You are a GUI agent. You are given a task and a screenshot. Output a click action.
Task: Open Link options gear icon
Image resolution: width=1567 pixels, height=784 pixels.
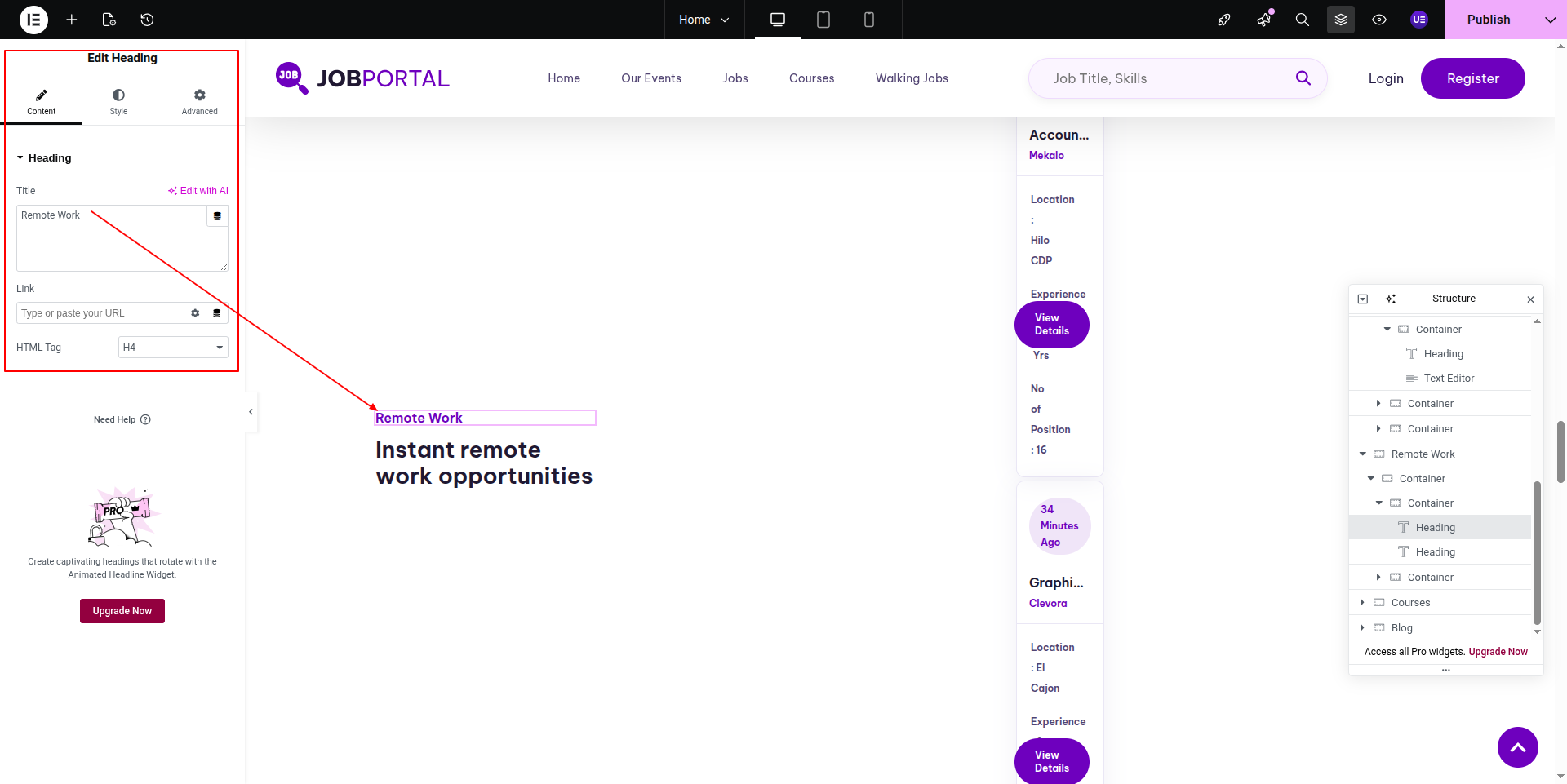(195, 313)
